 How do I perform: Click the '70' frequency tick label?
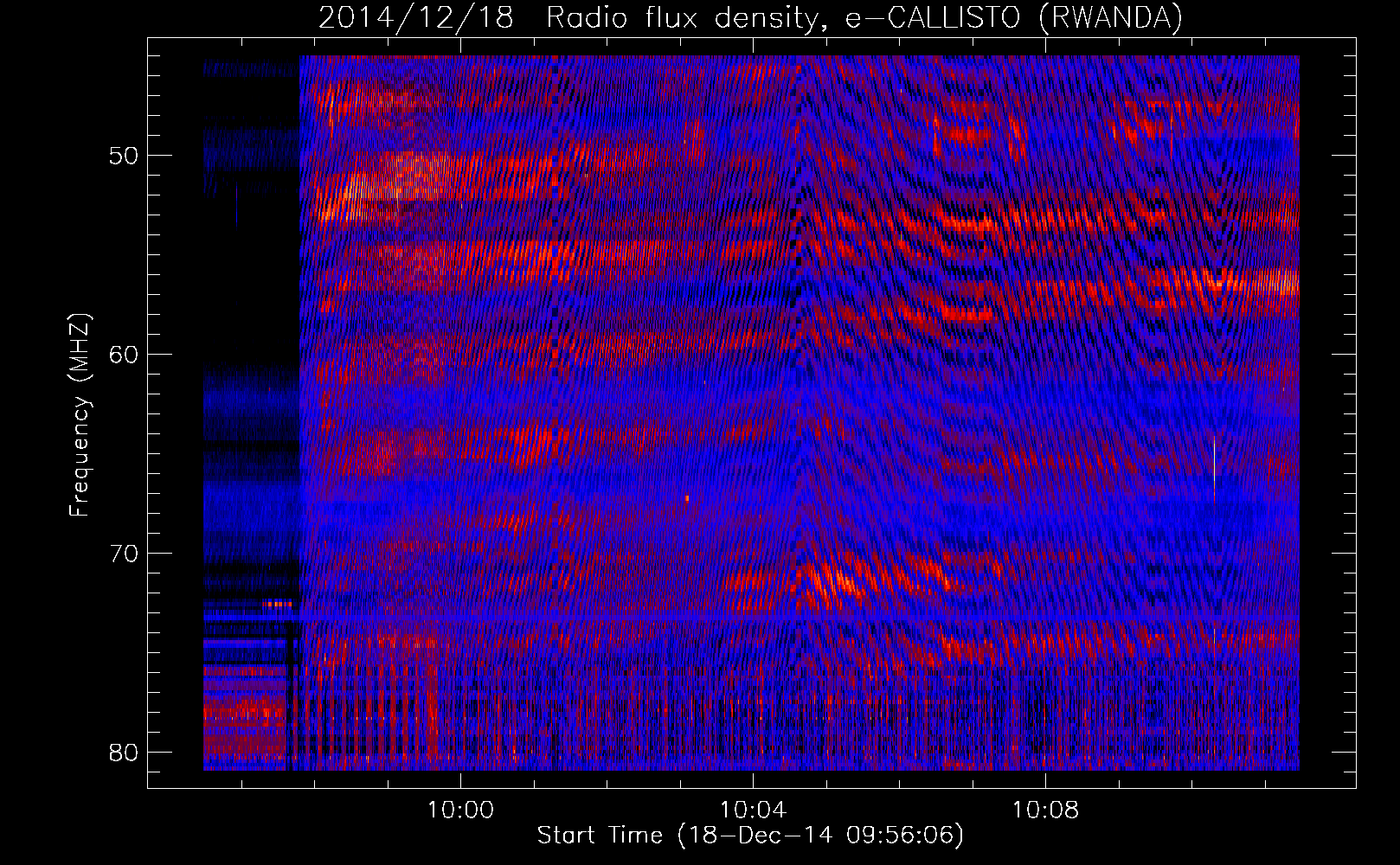124,554
